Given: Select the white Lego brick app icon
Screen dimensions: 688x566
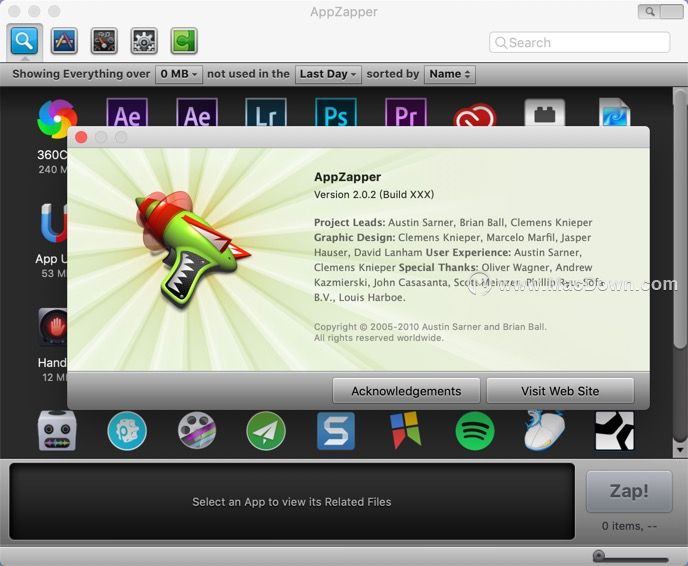Looking at the screenshot, I should tap(545, 113).
